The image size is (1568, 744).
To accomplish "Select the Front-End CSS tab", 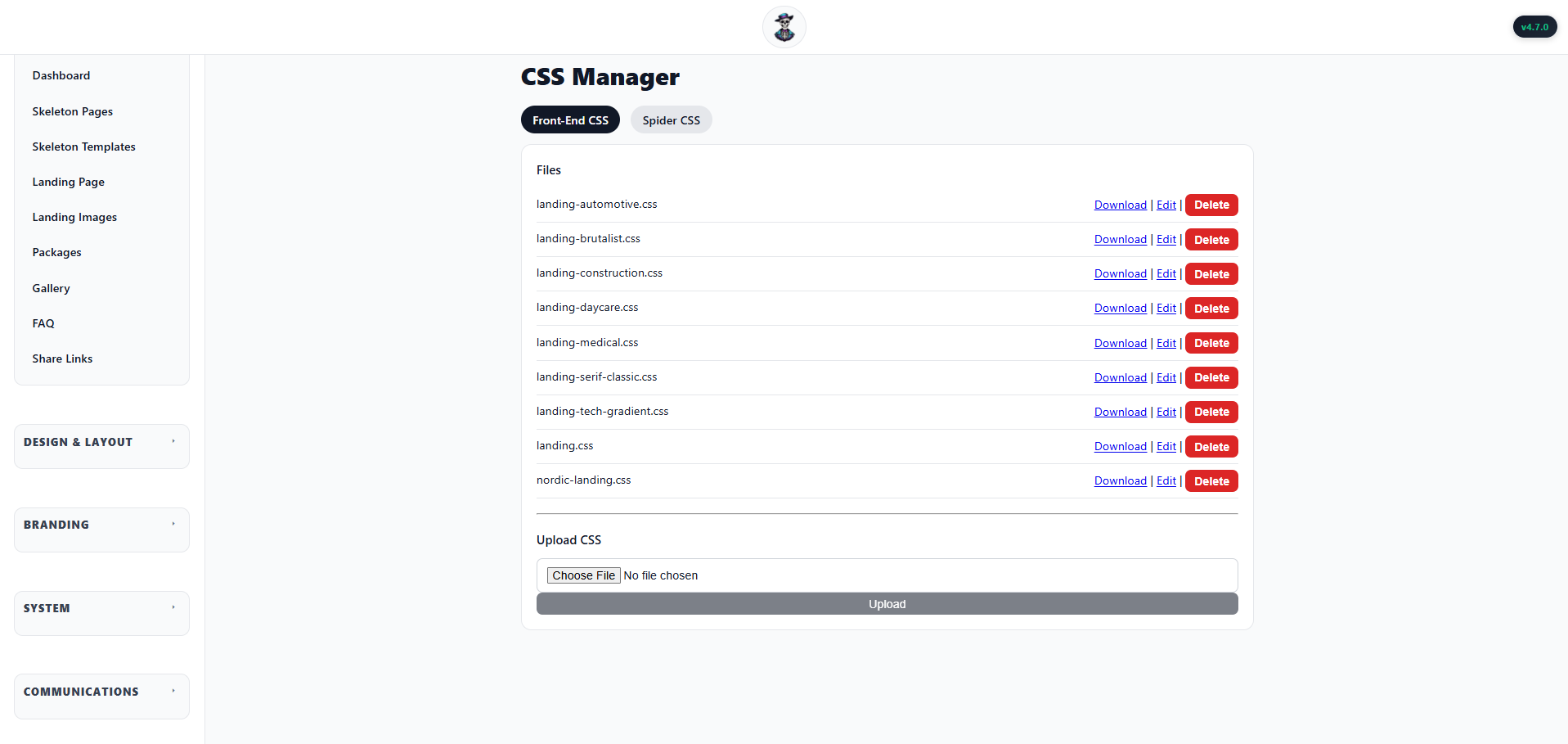I will tap(570, 120).
